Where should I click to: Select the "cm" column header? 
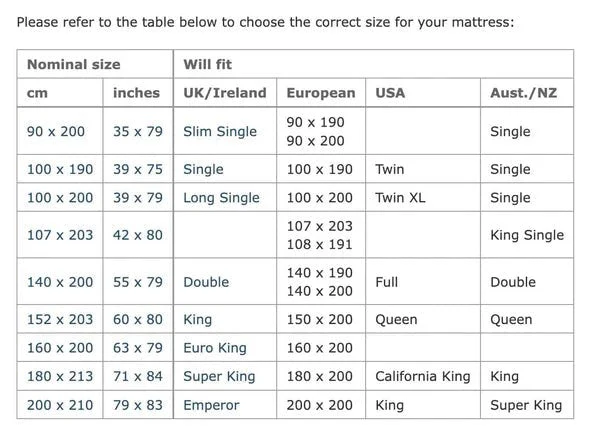point(36,93)
